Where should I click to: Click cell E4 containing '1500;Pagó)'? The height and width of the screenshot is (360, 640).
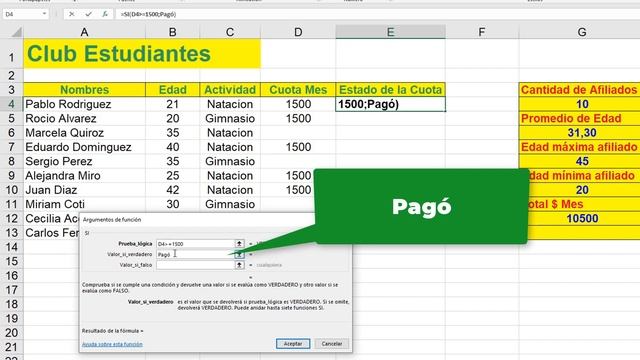[x=391, y=104]
